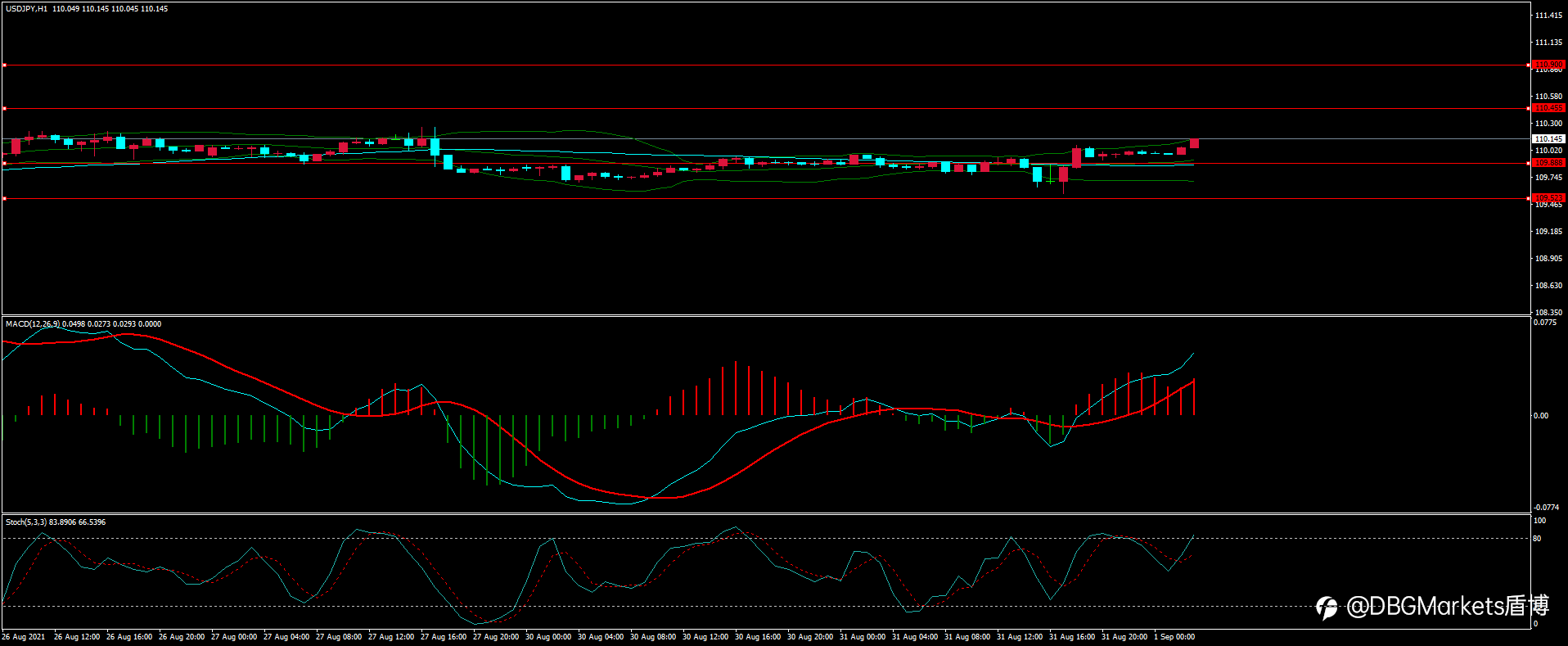
Task: Click the 27 Aug 00:00 time label
Action: [234, 637]
